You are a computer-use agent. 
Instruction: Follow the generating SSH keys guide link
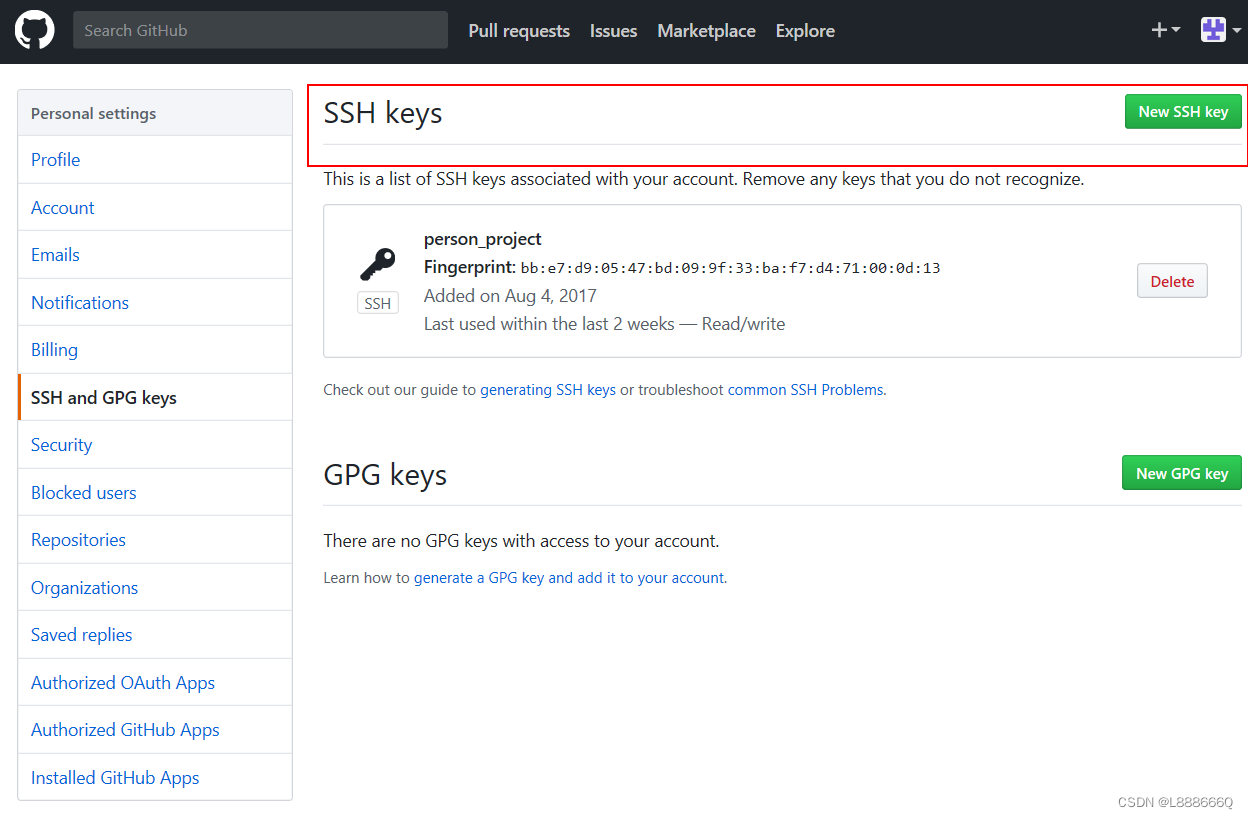tap(548, 390)
